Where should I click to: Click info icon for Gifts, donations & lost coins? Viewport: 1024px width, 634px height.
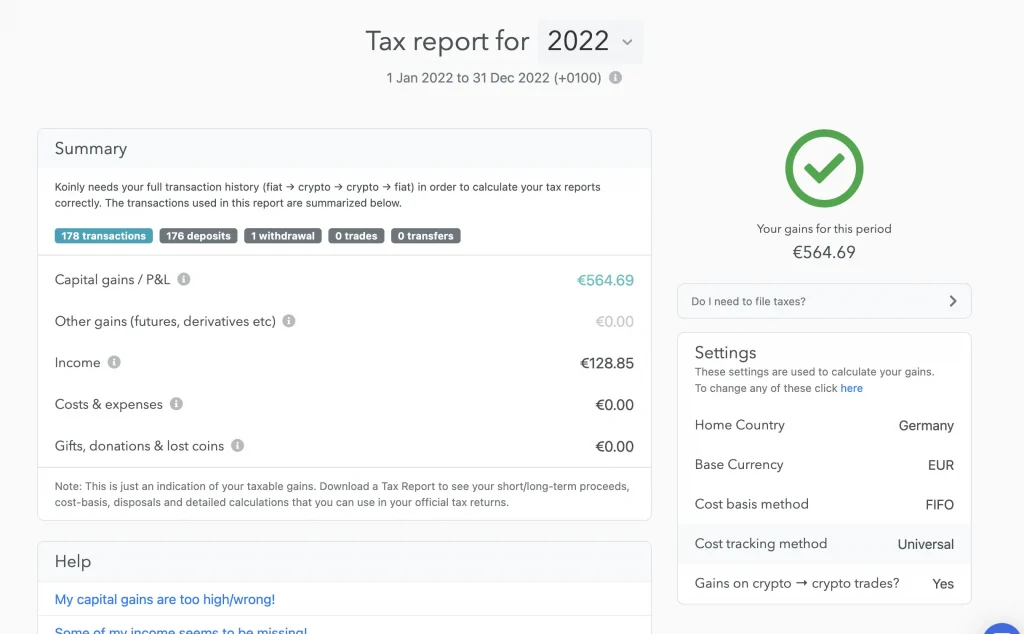tap(237, 445)
